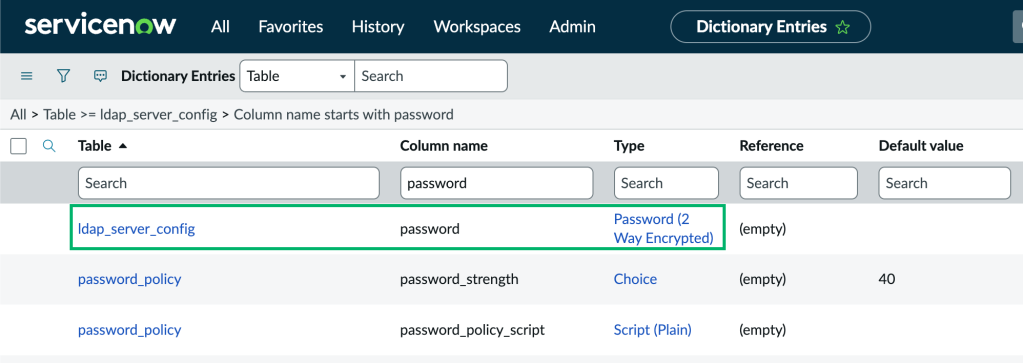Click the Dictionary Entries title pill
Image resolution: width=1023 pixels, height=363 pixels.
771,27
